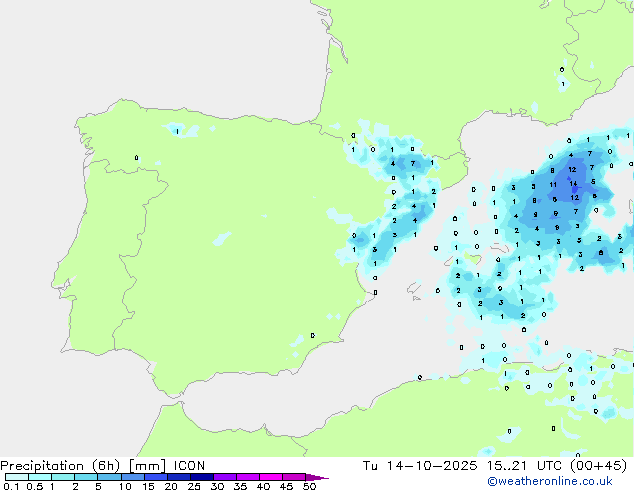Click the over-50 arrow tip of the legend
This screenshot has width=634, height=490.
coord(317,477)
